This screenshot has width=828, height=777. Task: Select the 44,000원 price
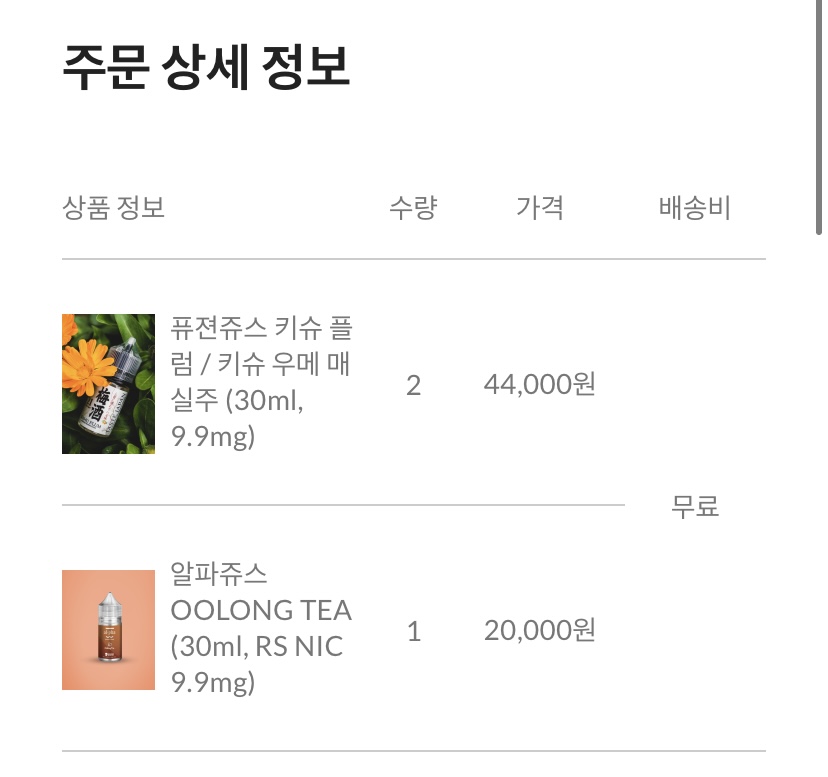(540, 385)
